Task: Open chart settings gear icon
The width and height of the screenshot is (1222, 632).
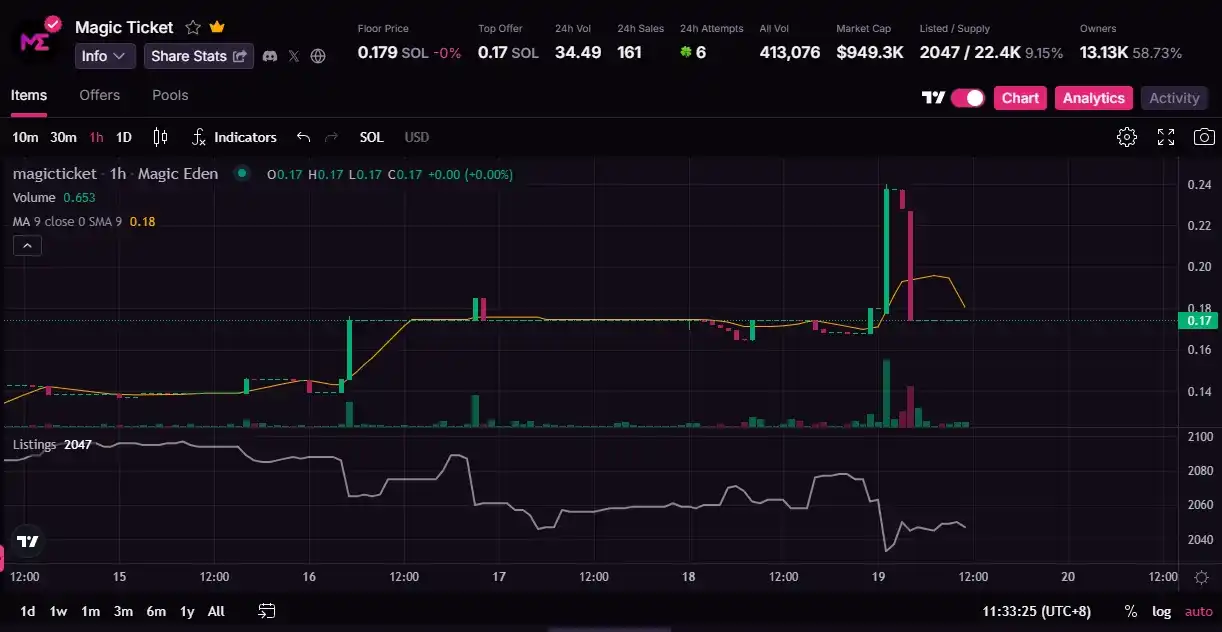Action: 1127,137
